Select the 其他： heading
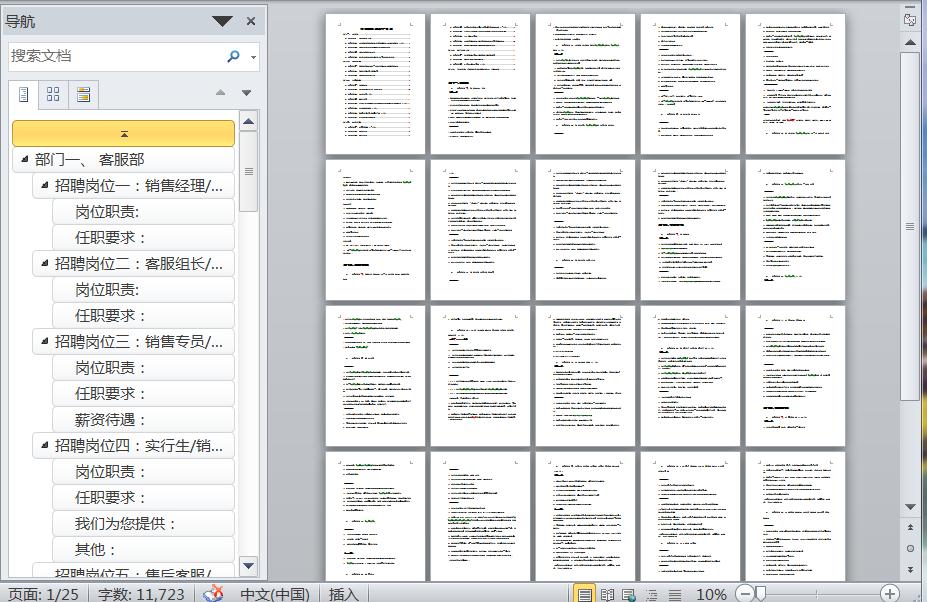Screen dimensions: 927x602 pos(143,549)
